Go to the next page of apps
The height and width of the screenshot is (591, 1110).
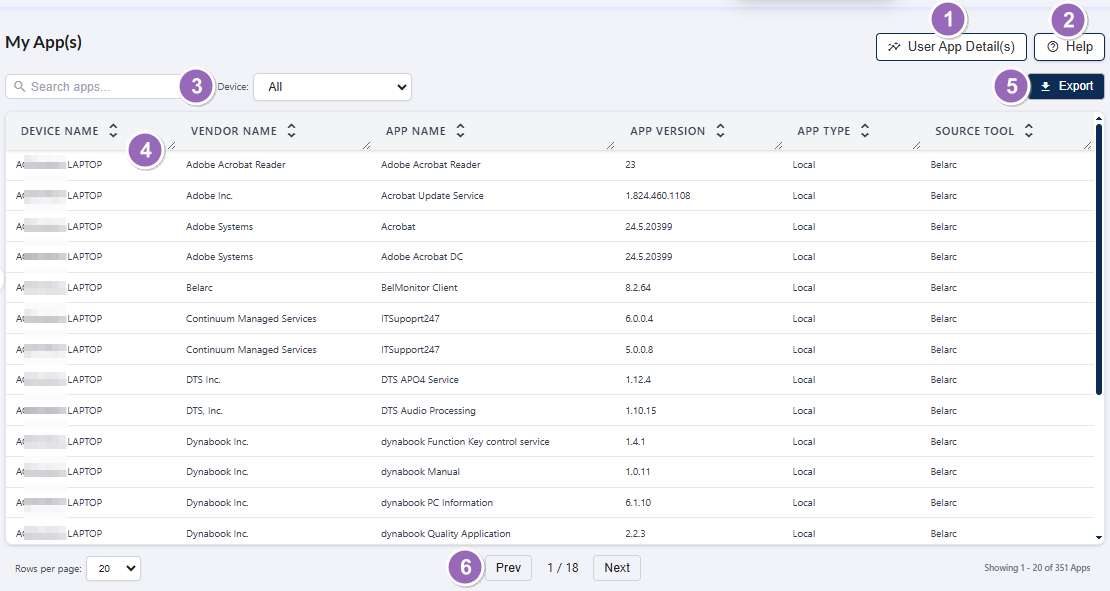pos(616,567)
